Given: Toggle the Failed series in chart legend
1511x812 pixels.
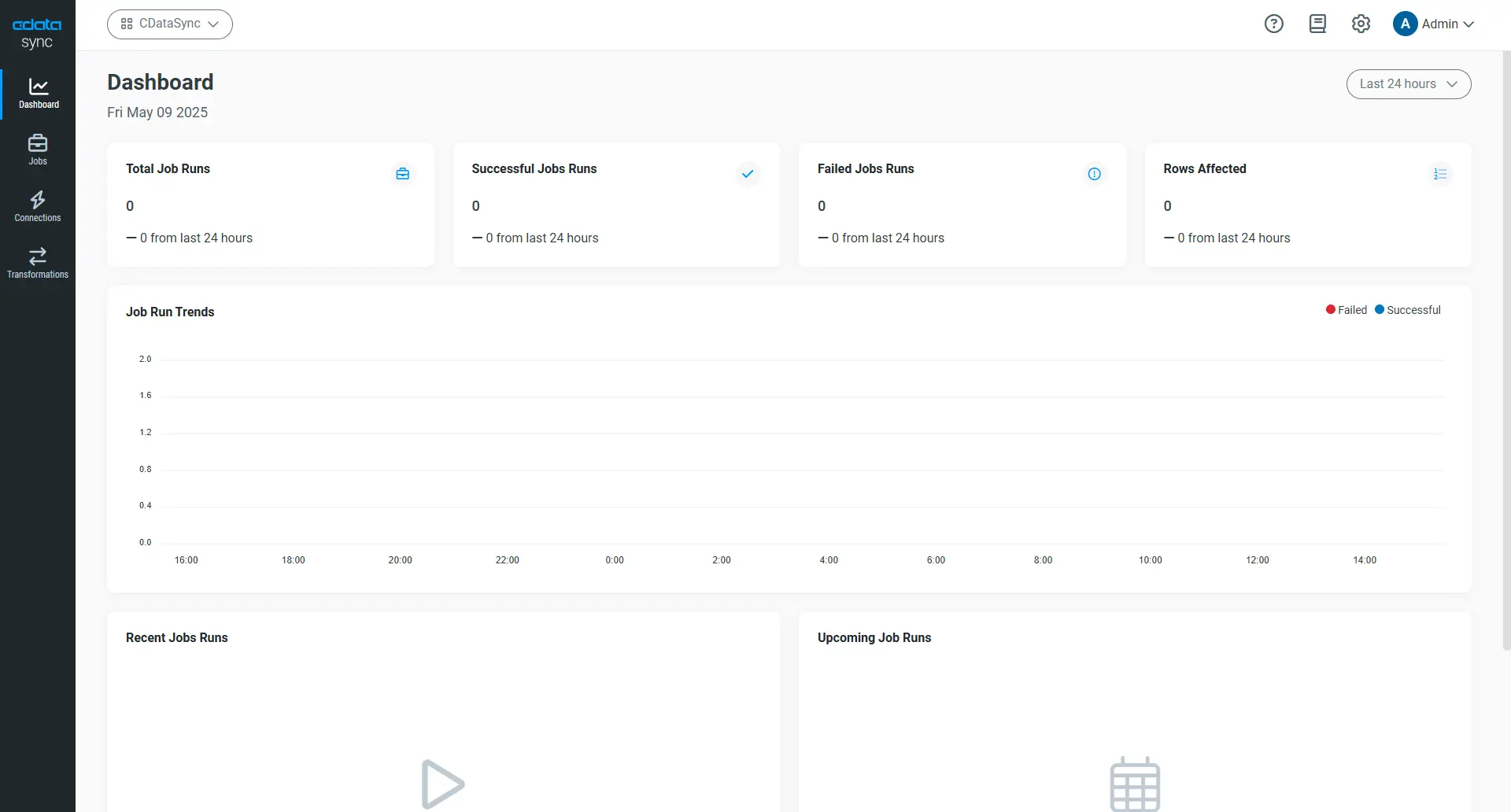Looking at the screenshot, I should [x=1347, y=310].
